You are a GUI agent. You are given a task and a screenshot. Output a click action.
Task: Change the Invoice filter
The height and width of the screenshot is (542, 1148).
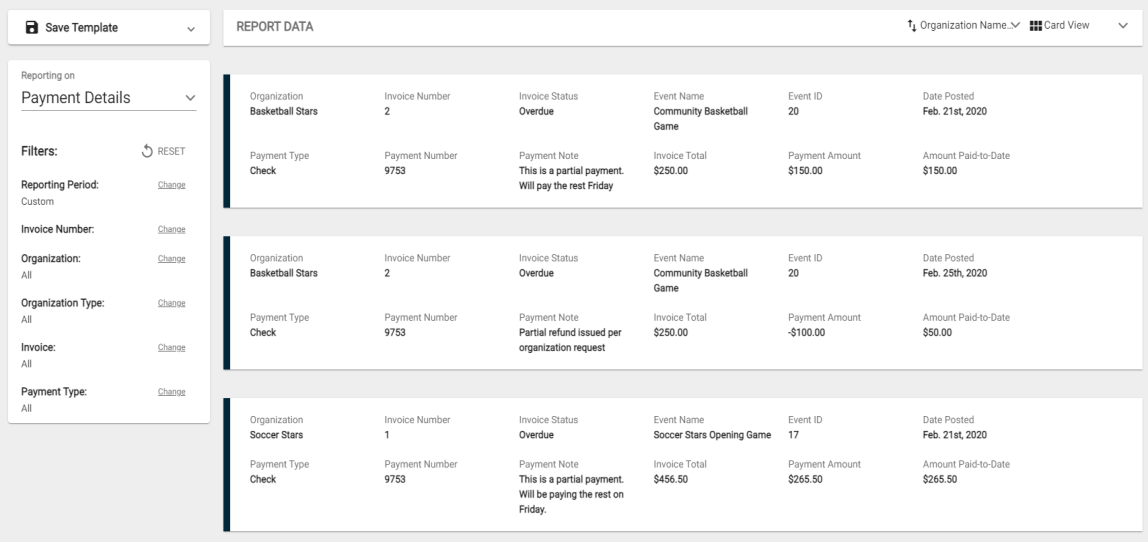[171, 347]
